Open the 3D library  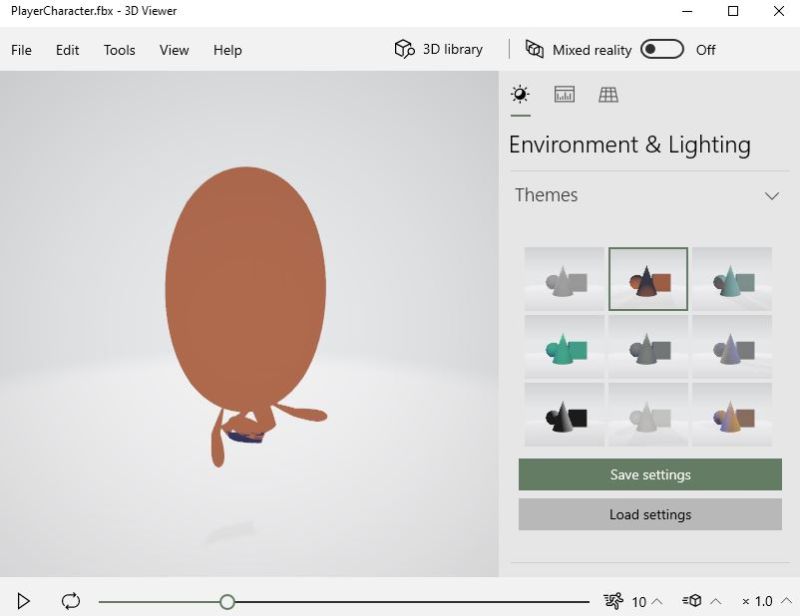(438, 48)
